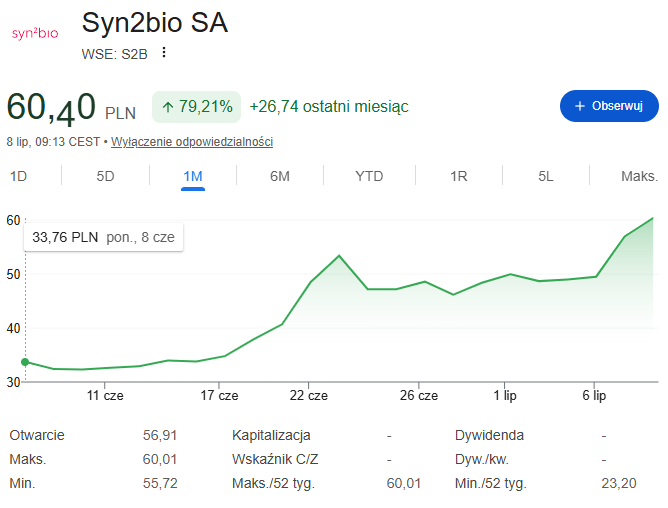
Task: Click the Min. value 55,72
Action: [x=160, y=483]
